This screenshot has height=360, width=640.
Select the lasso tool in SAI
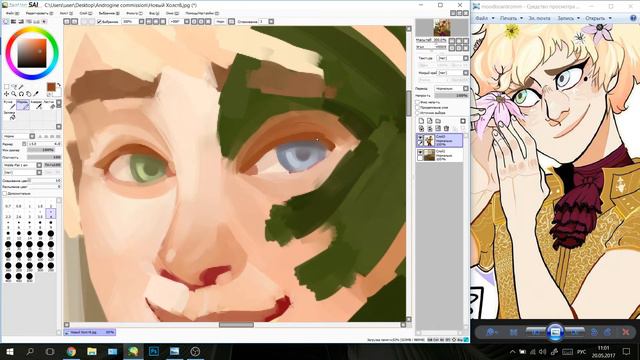14,87
